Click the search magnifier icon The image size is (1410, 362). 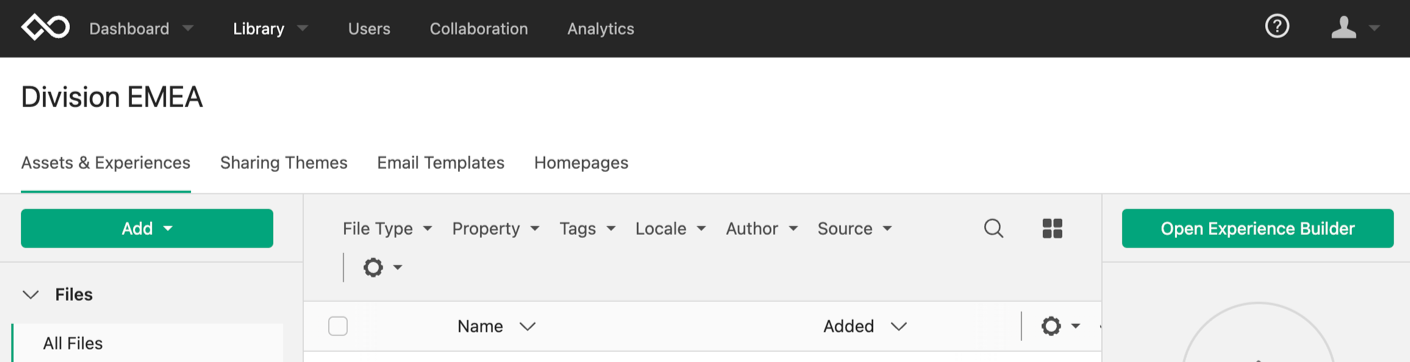993,228
